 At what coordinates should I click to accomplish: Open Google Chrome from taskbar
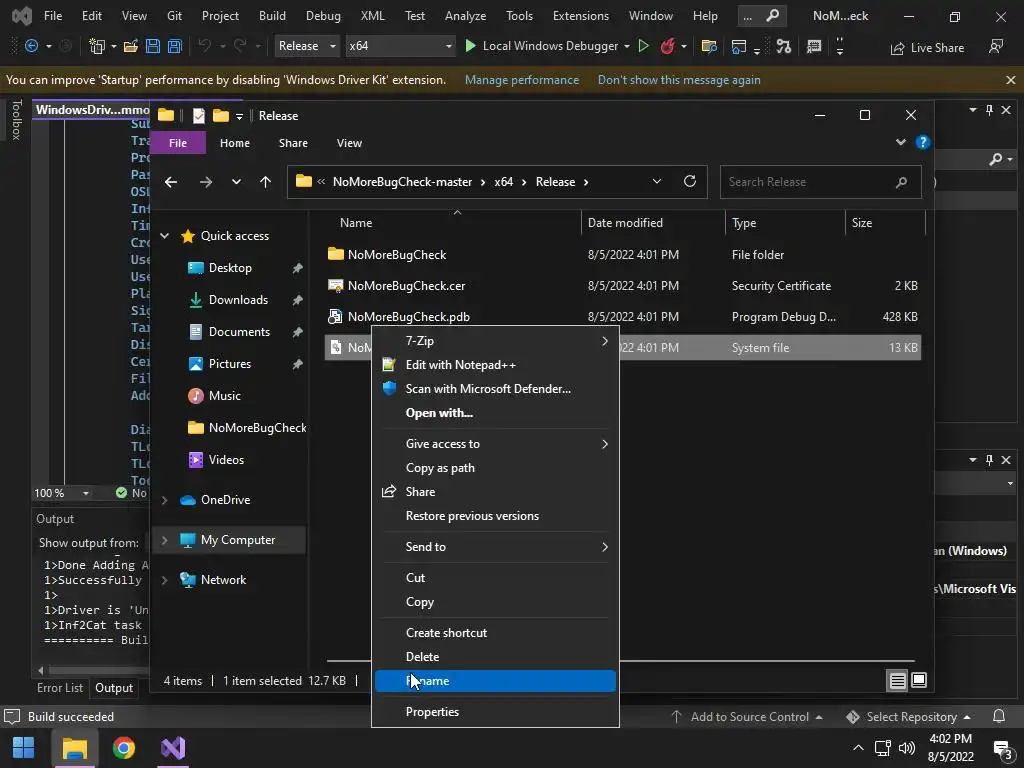(123, 748)
